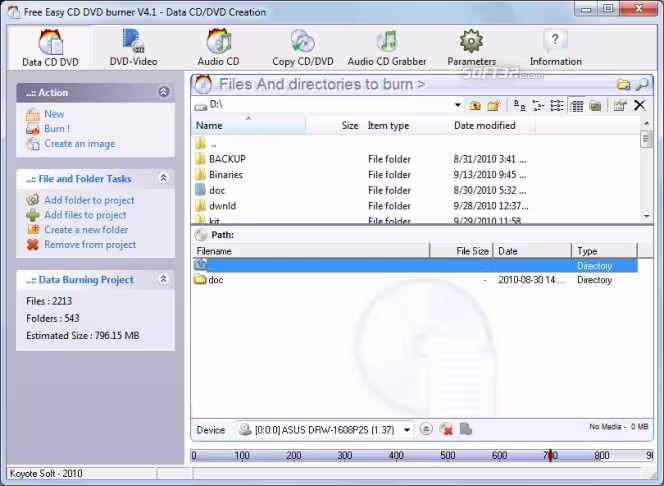Click Add files to project
This screenshot has width=664, height=486.
(x=85, y=215)
